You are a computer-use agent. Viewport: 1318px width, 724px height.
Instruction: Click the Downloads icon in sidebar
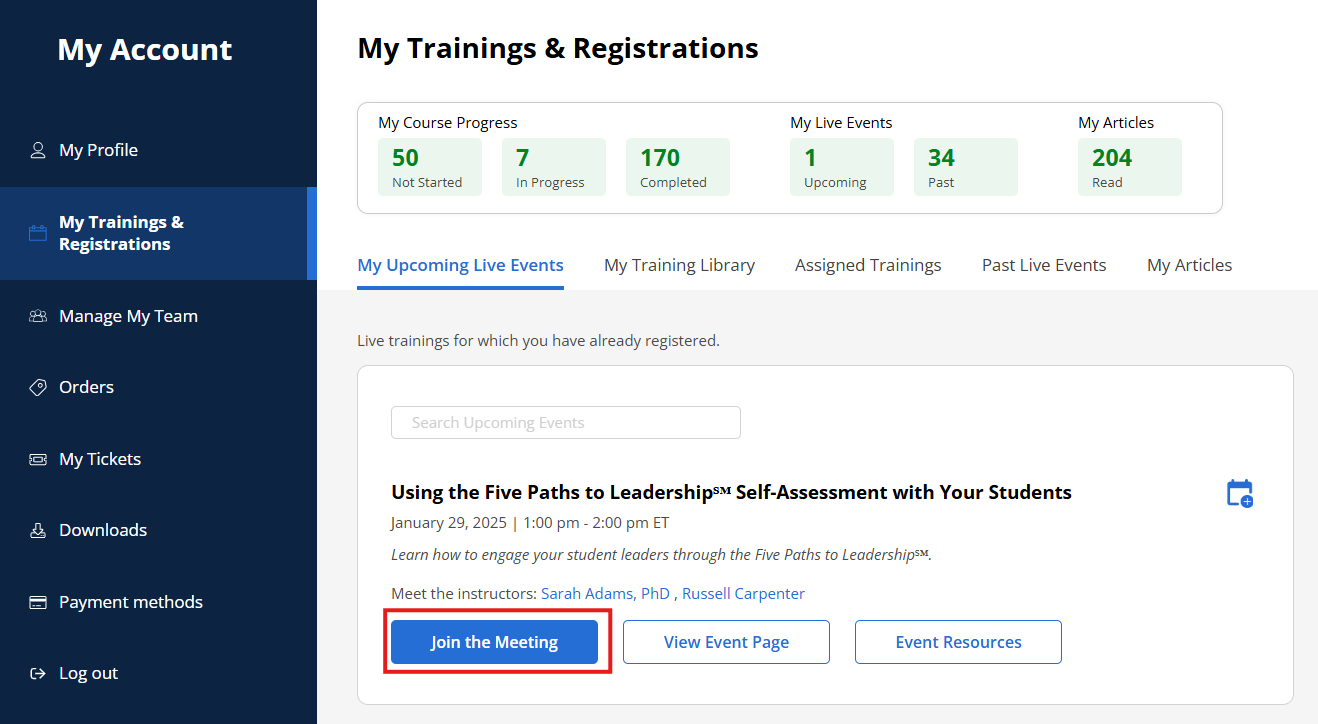pyautogui.click(x=38, y=530)
